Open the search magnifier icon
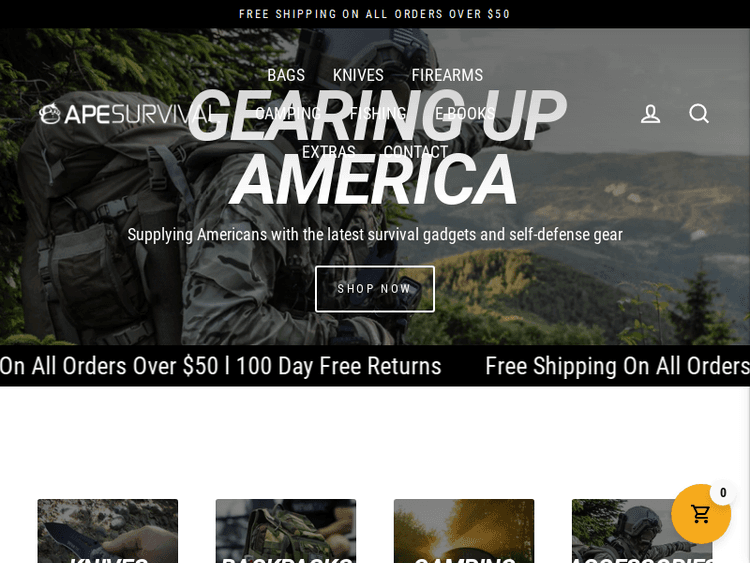This screenshot has height=563, width=750. click(699, 114)
